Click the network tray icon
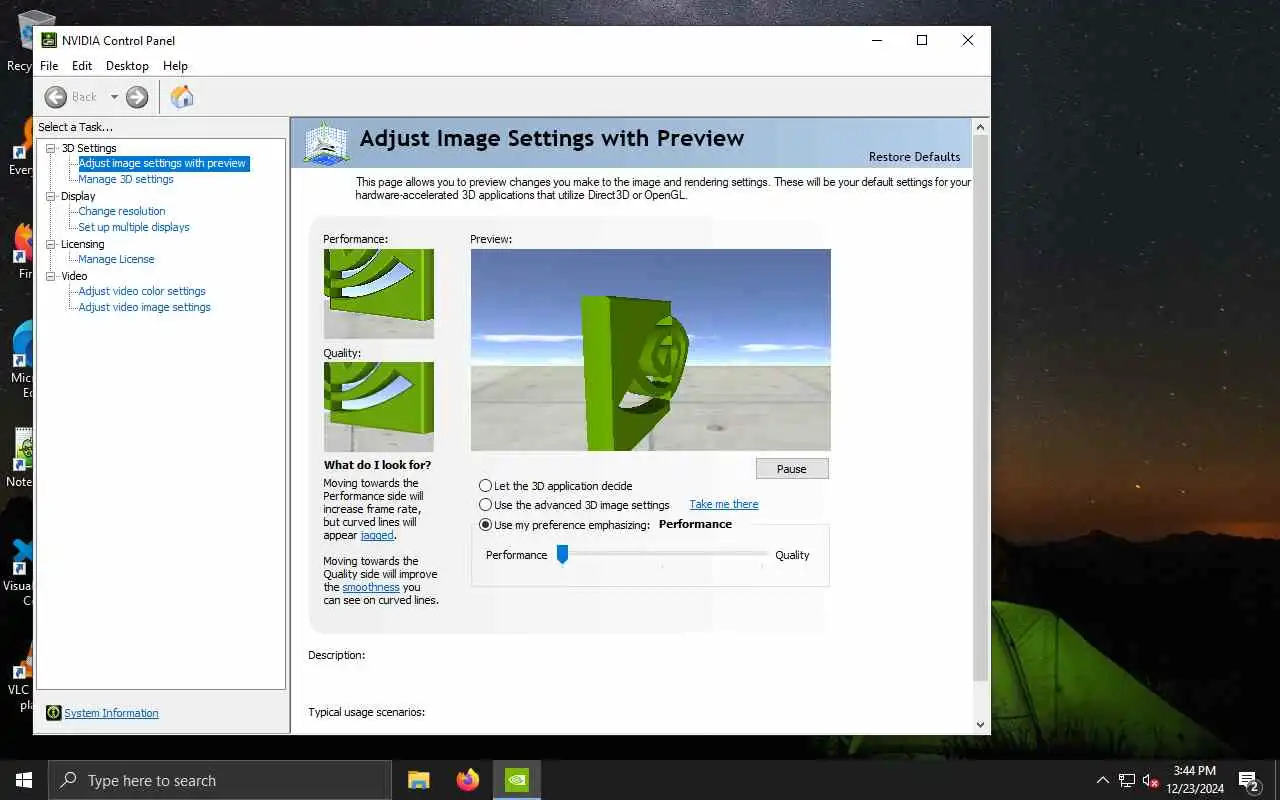The height and width of the screenshot is (800, 1280). 1126,781
